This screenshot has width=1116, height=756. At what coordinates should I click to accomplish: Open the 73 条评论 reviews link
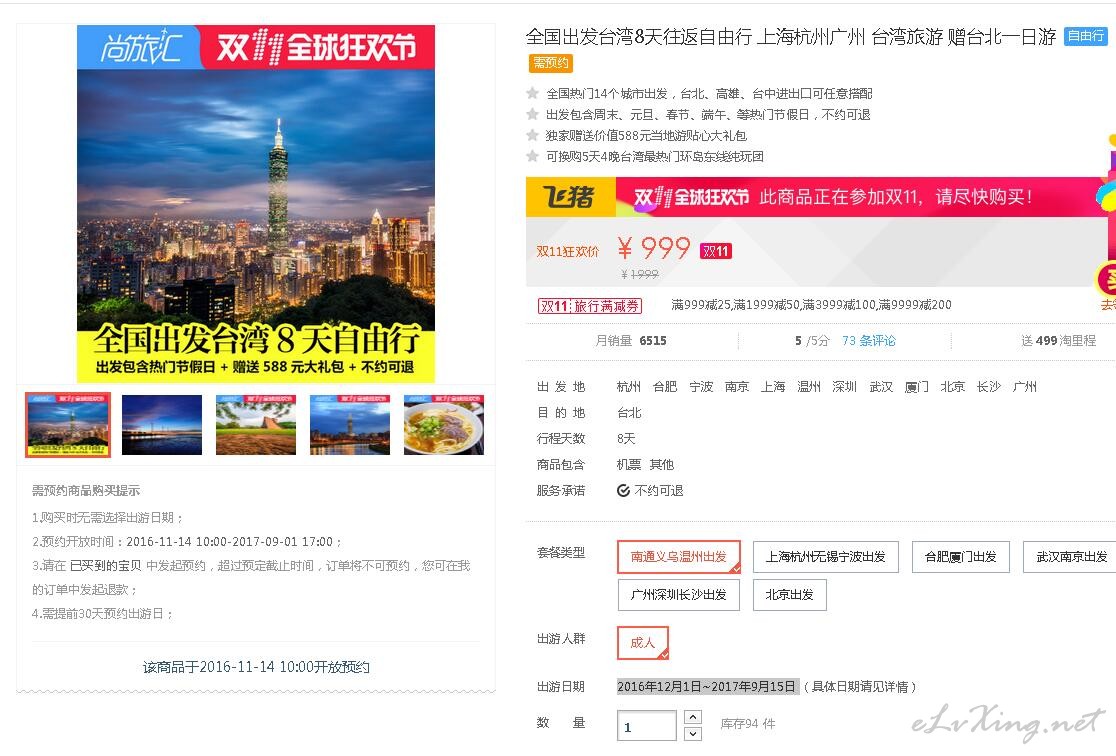868,341
